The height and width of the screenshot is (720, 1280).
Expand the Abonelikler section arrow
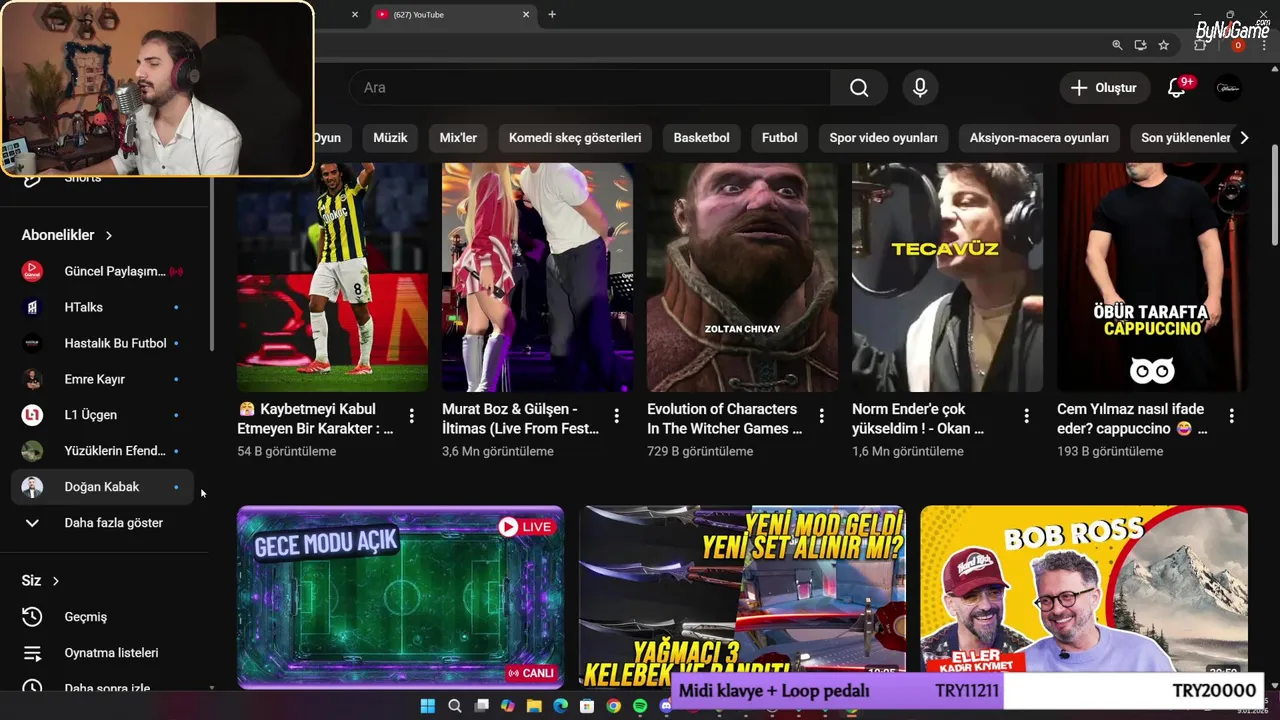tap(109, 235)
